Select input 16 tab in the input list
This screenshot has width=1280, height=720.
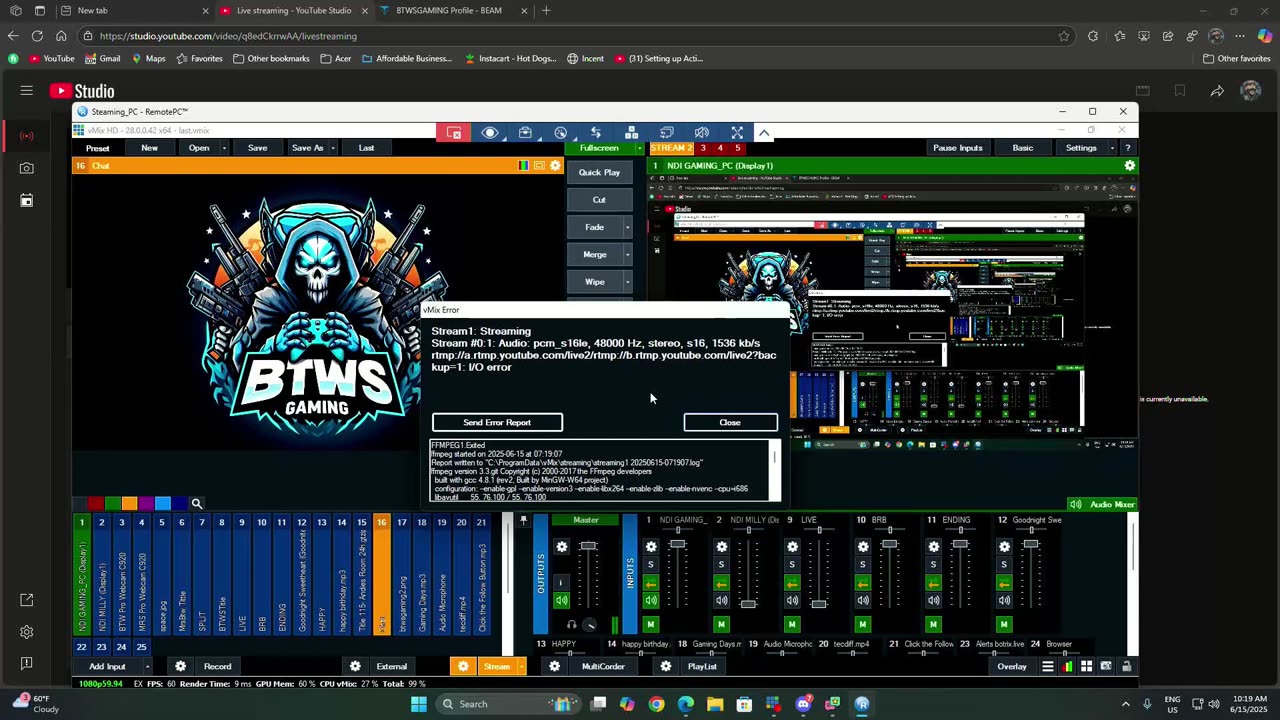[x=381, y=574]
